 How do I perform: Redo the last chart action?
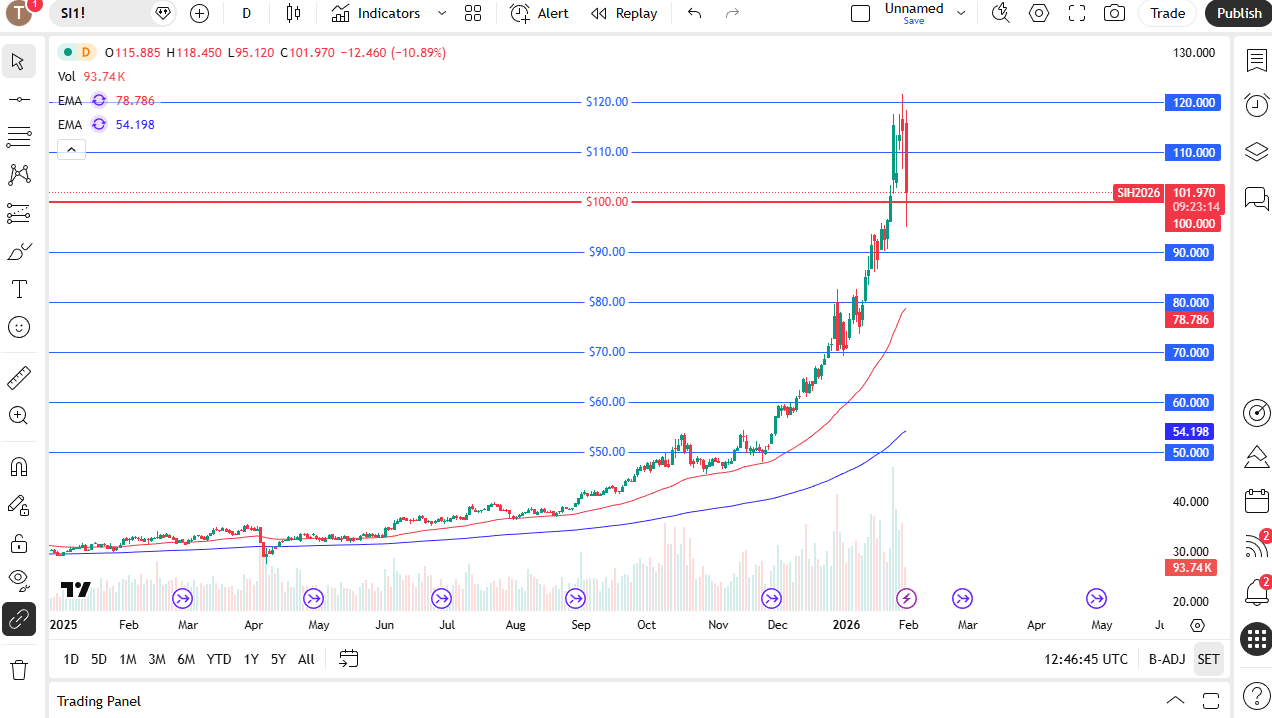pos(732,13)
